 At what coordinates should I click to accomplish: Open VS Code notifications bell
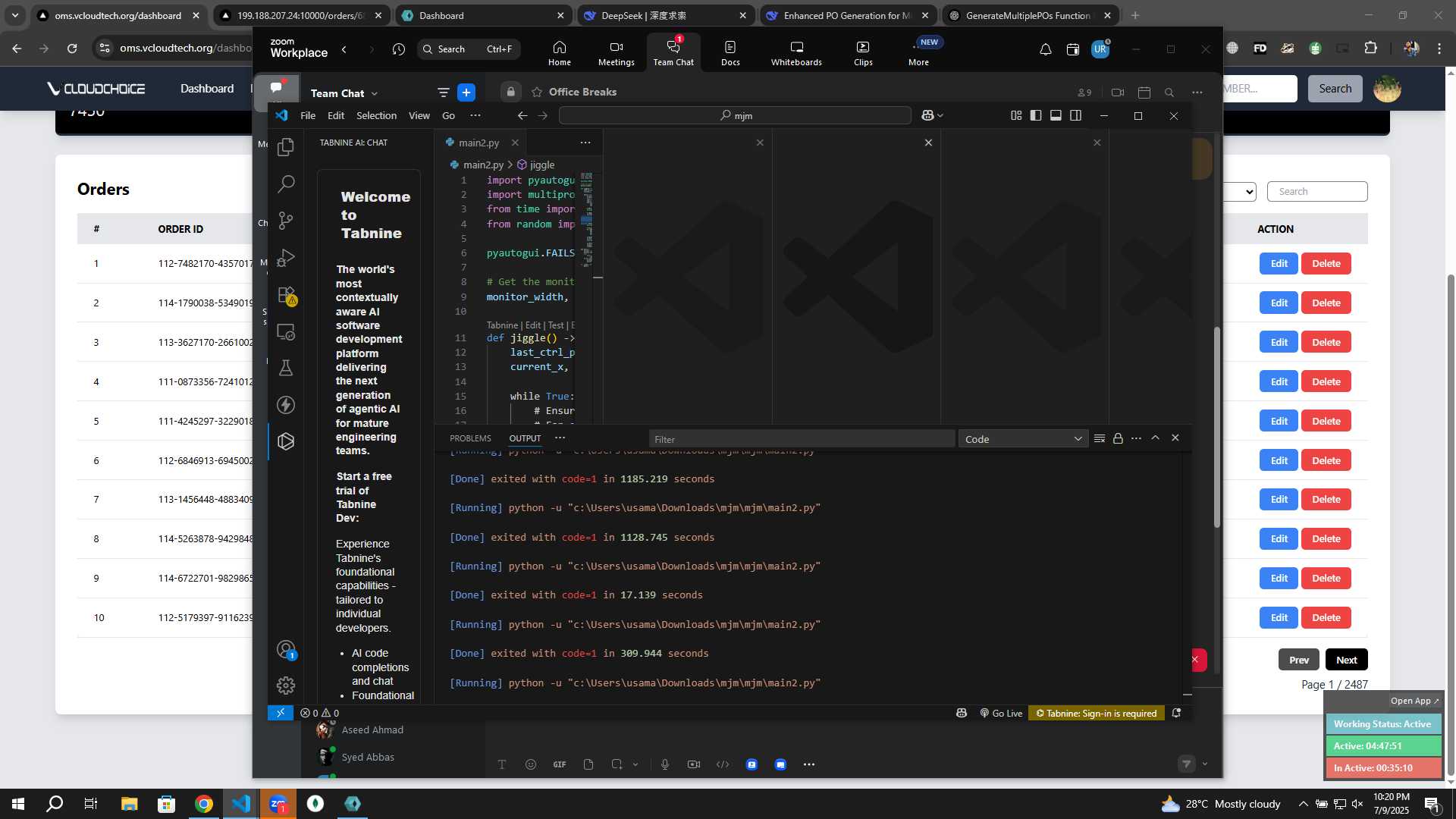pos(1176,713)
